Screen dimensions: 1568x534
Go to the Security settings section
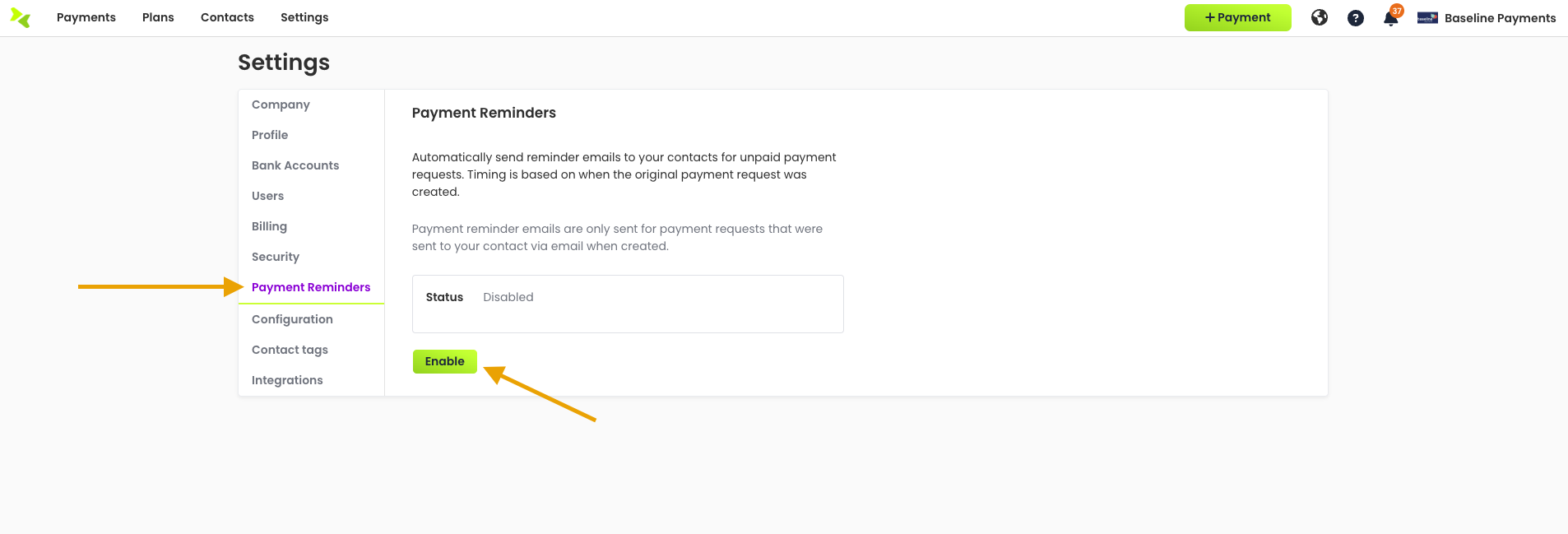[x=276, y=257]
